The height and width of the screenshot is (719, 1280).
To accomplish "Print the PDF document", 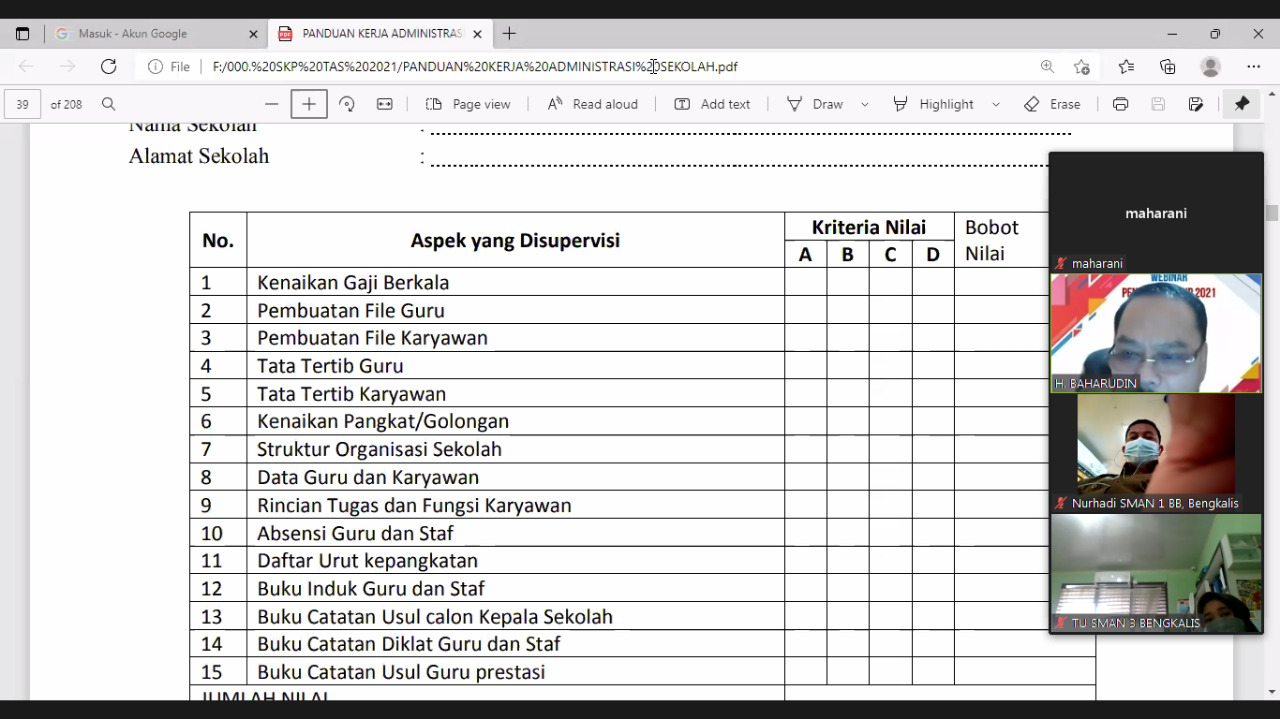I will [x=1120, y=104].
